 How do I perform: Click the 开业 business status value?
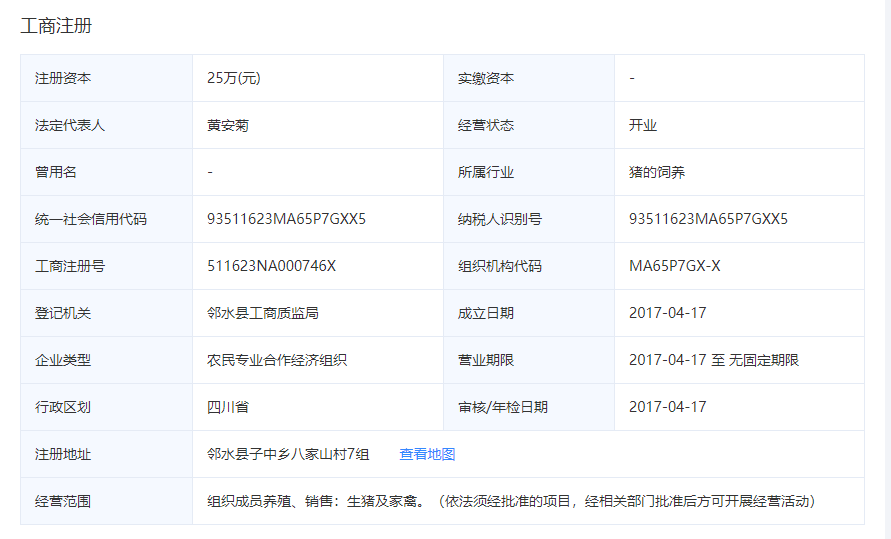click(643, 125)
